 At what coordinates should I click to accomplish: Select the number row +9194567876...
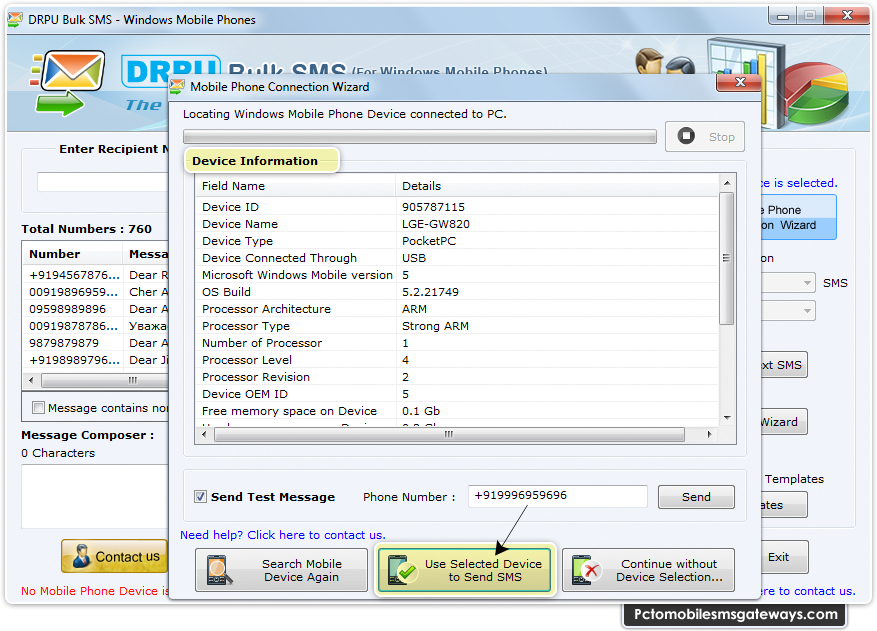[96, 275]
